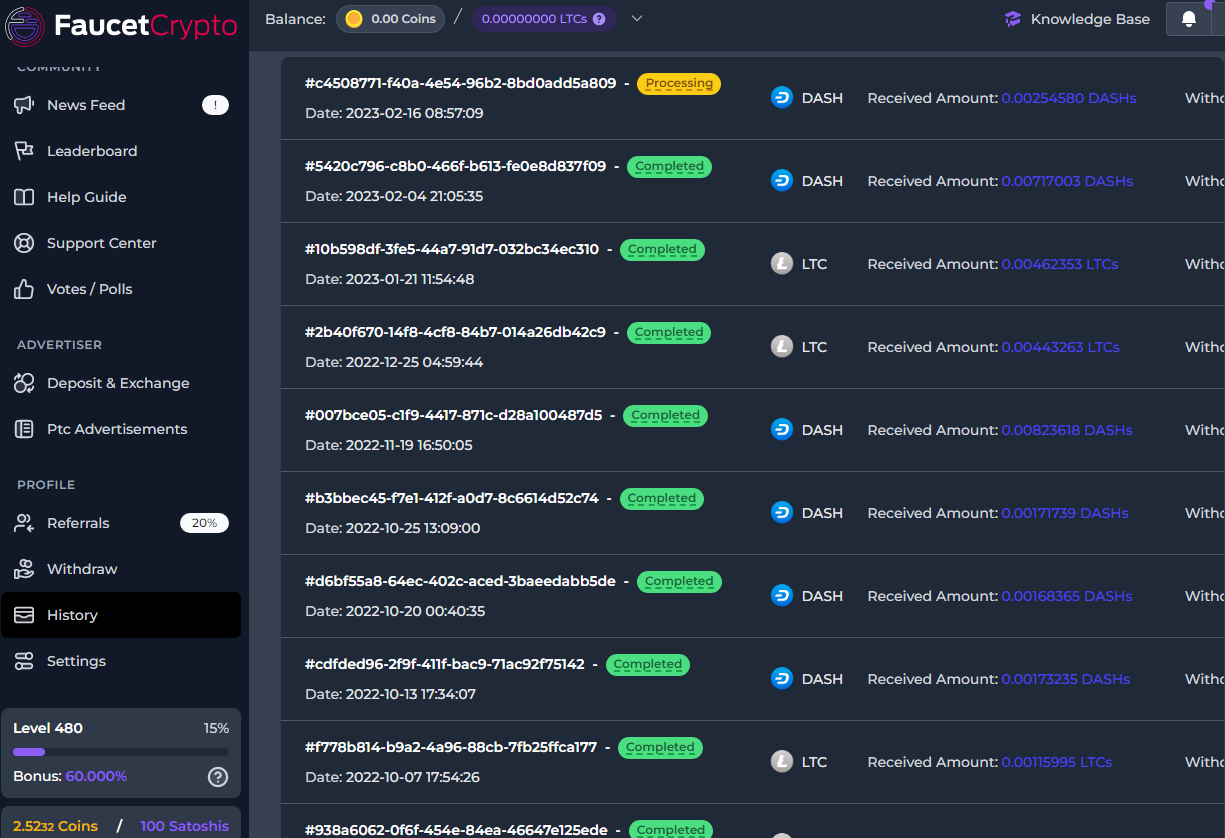Click the 0.00000000 LTCs balance pill
Screen dimensions: 1225x838
pos(544,19)
